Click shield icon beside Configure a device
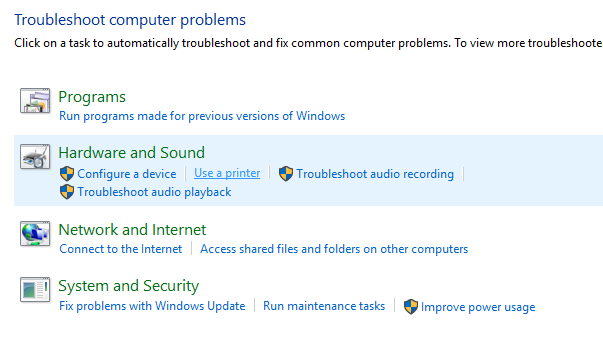The width and height of the screenshot is (603, 362). pyautogui.click(x=67, y=174)
